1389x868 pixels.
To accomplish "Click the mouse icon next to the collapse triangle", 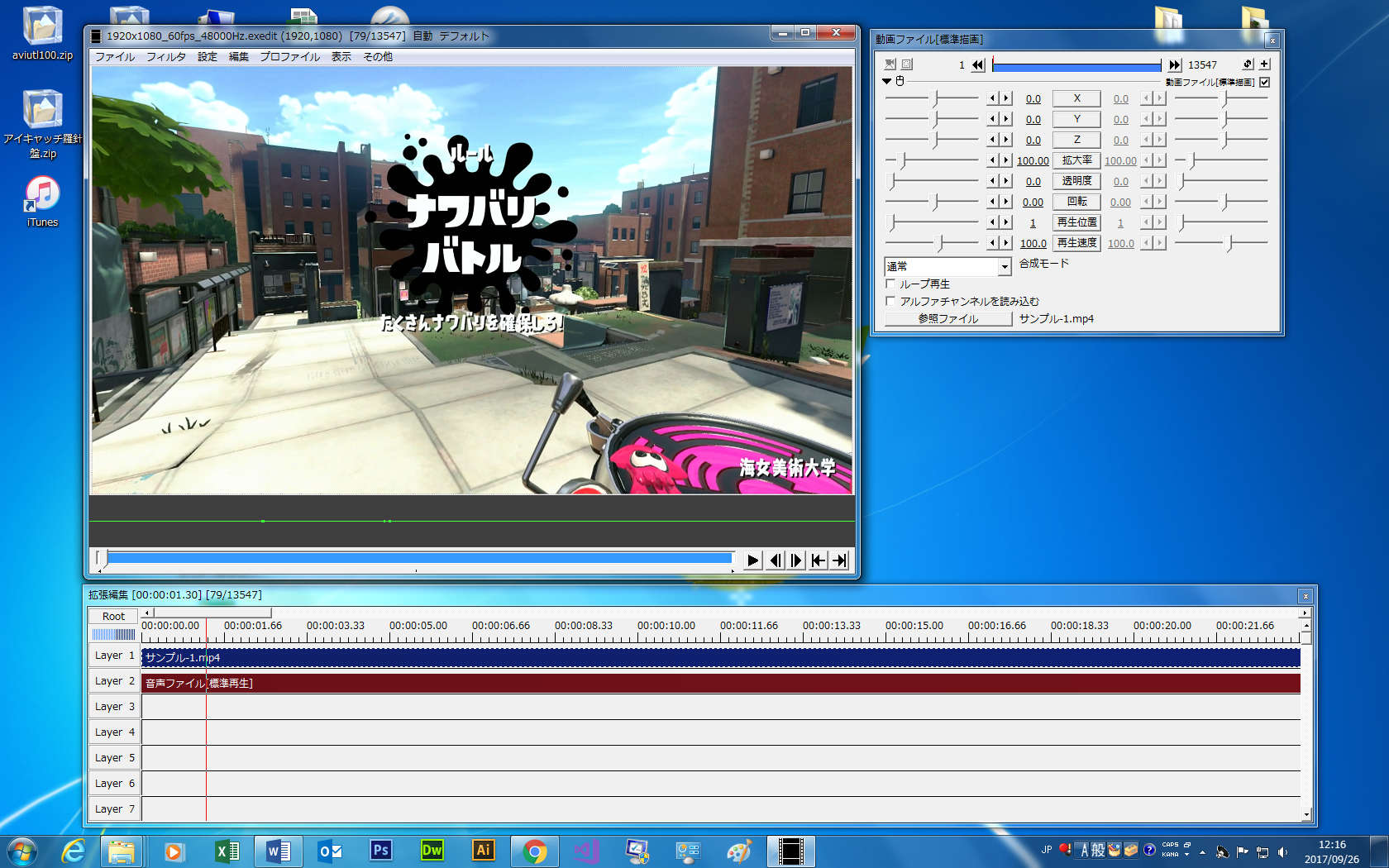I will (900, 81).
